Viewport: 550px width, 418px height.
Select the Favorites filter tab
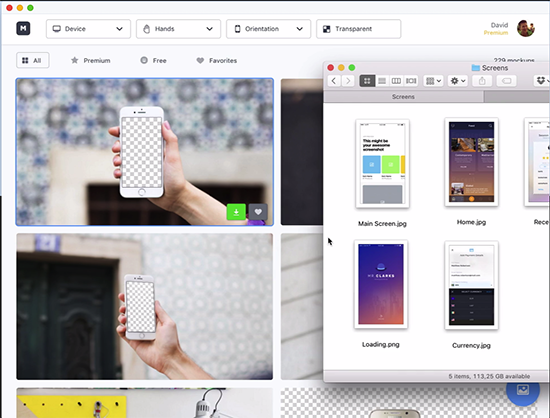(x=217, y=61)
